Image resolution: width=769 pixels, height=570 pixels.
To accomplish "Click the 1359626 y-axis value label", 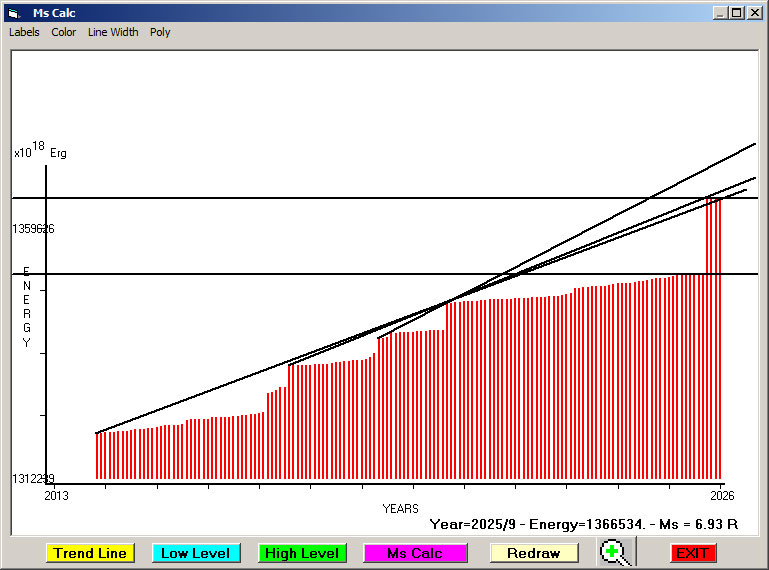I will 33,229.
